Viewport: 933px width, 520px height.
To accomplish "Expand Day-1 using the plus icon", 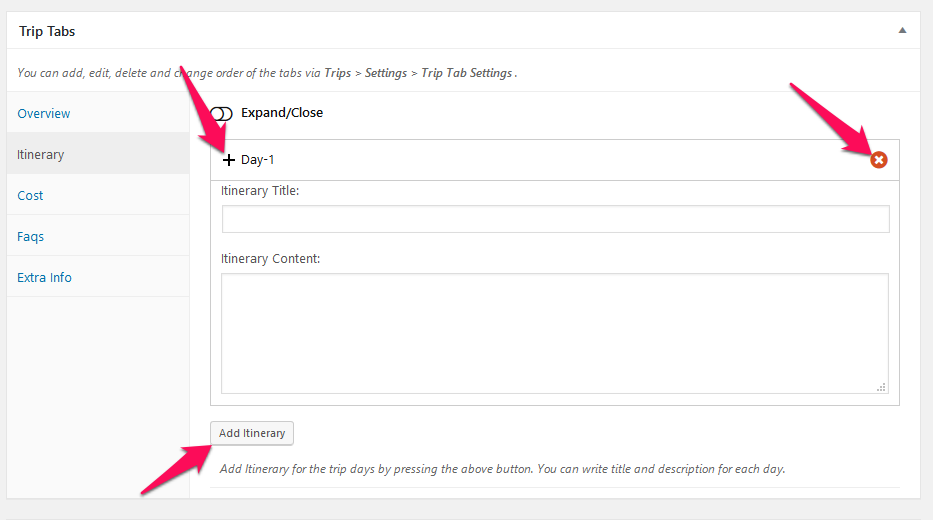I will pyautogui.click(x=228, y=159).
